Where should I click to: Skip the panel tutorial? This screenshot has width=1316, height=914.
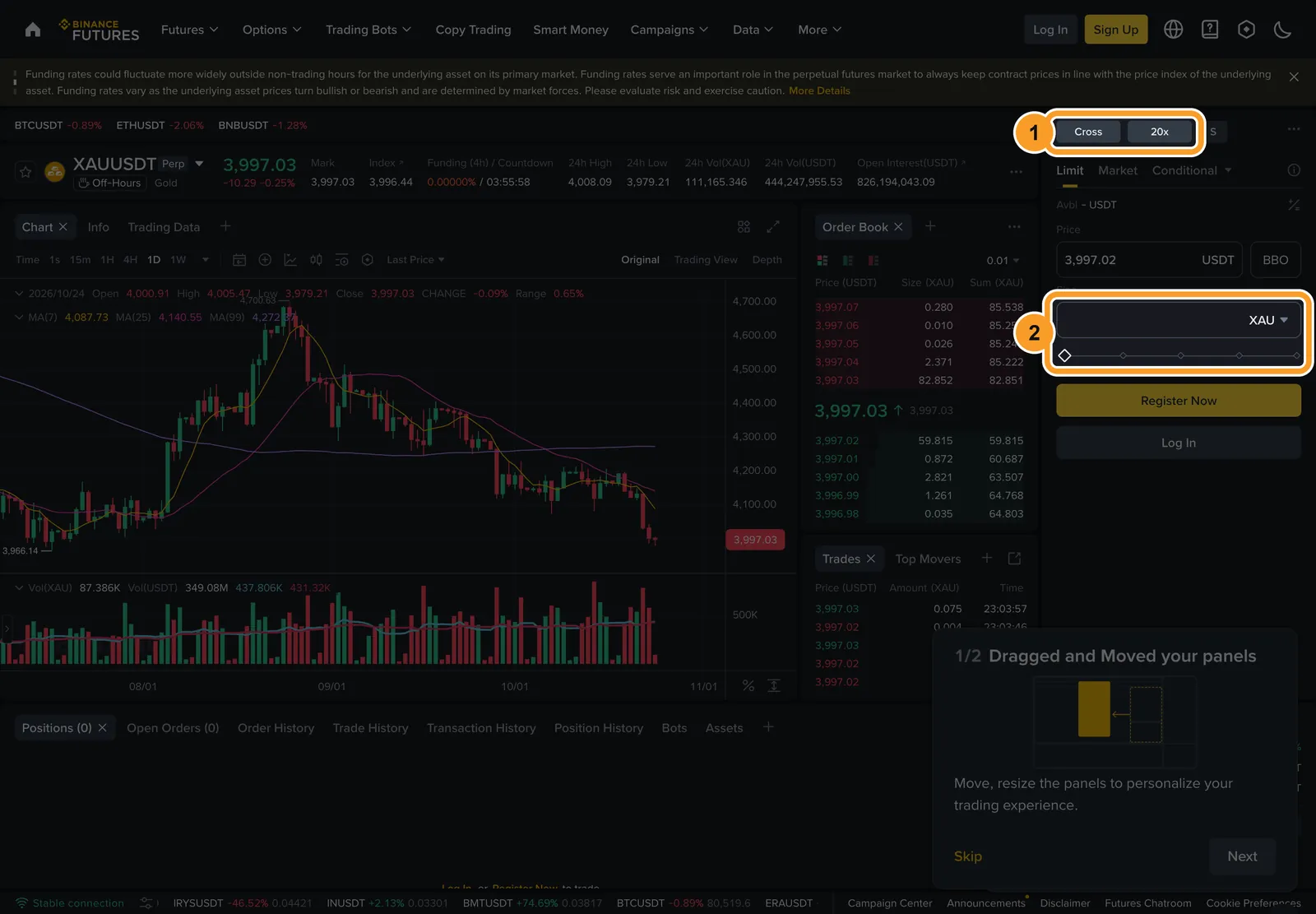point(968,856)
